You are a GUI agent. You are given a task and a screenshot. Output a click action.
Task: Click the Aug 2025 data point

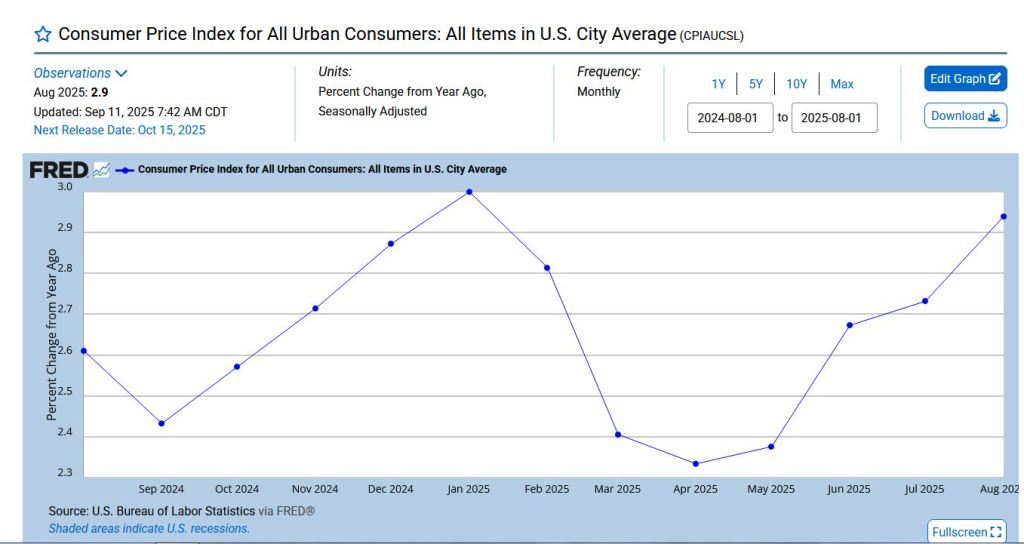pos(1003,216)
